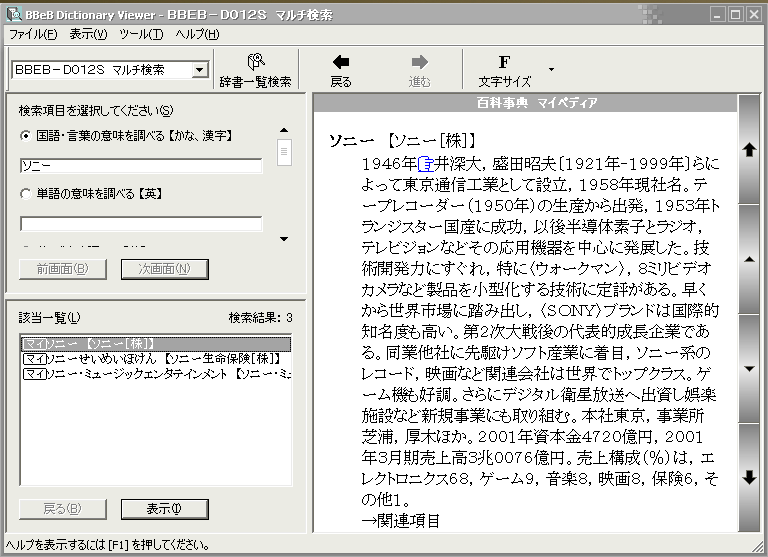This screenshot has height=557, width=768.
Task: Select result ソニー・ミュージックエンタテインメント
Action: coord(157,374)
